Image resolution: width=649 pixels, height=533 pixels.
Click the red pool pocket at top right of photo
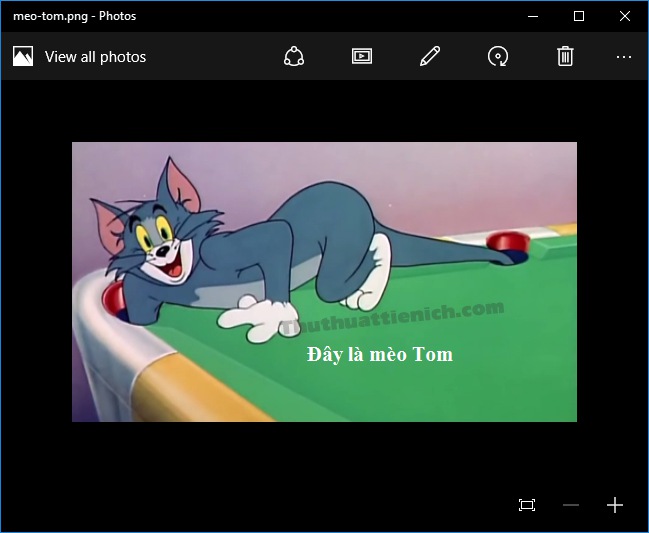[x=507, y=243]
